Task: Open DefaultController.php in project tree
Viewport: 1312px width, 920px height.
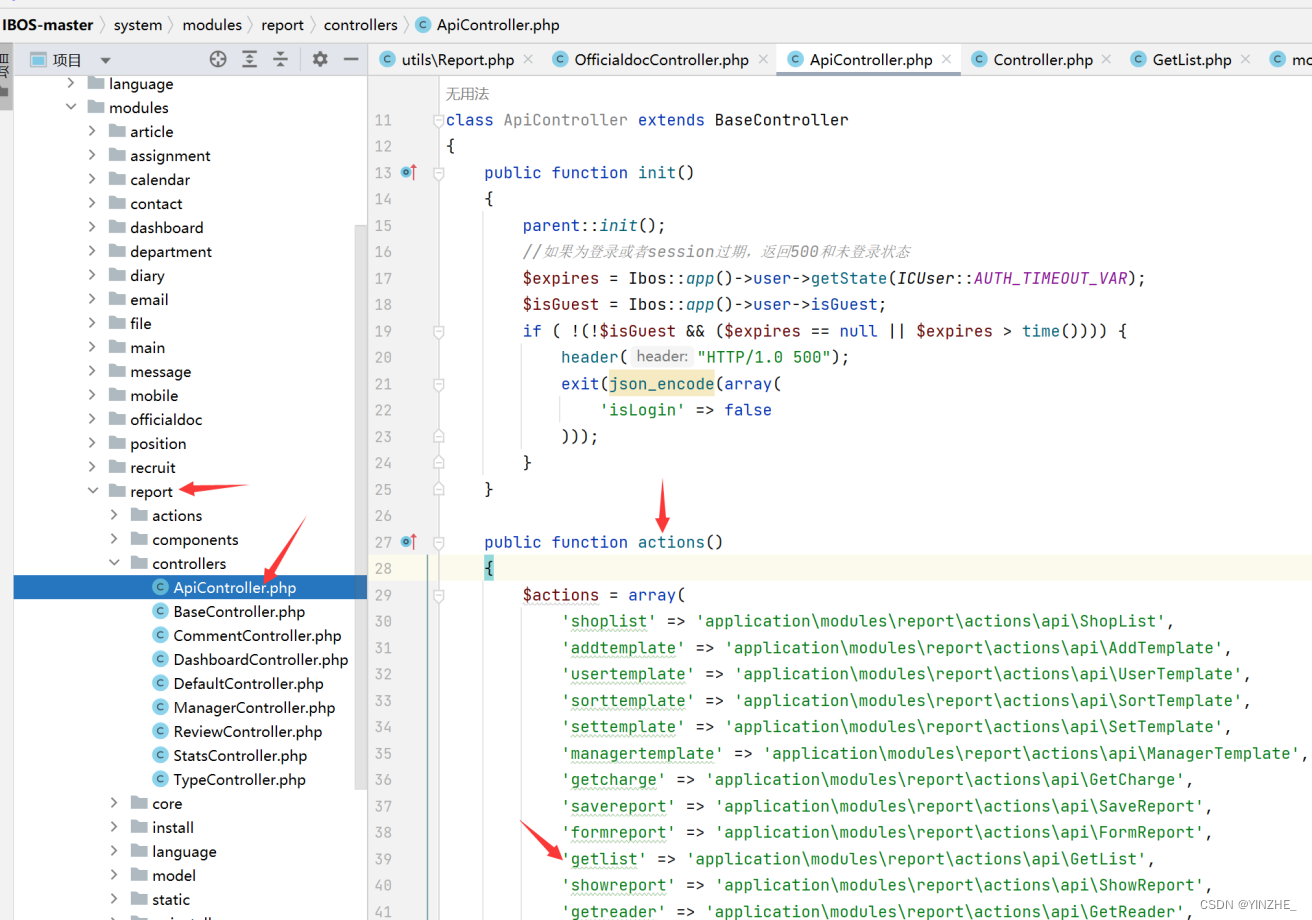Action: [x=248, y=684]
